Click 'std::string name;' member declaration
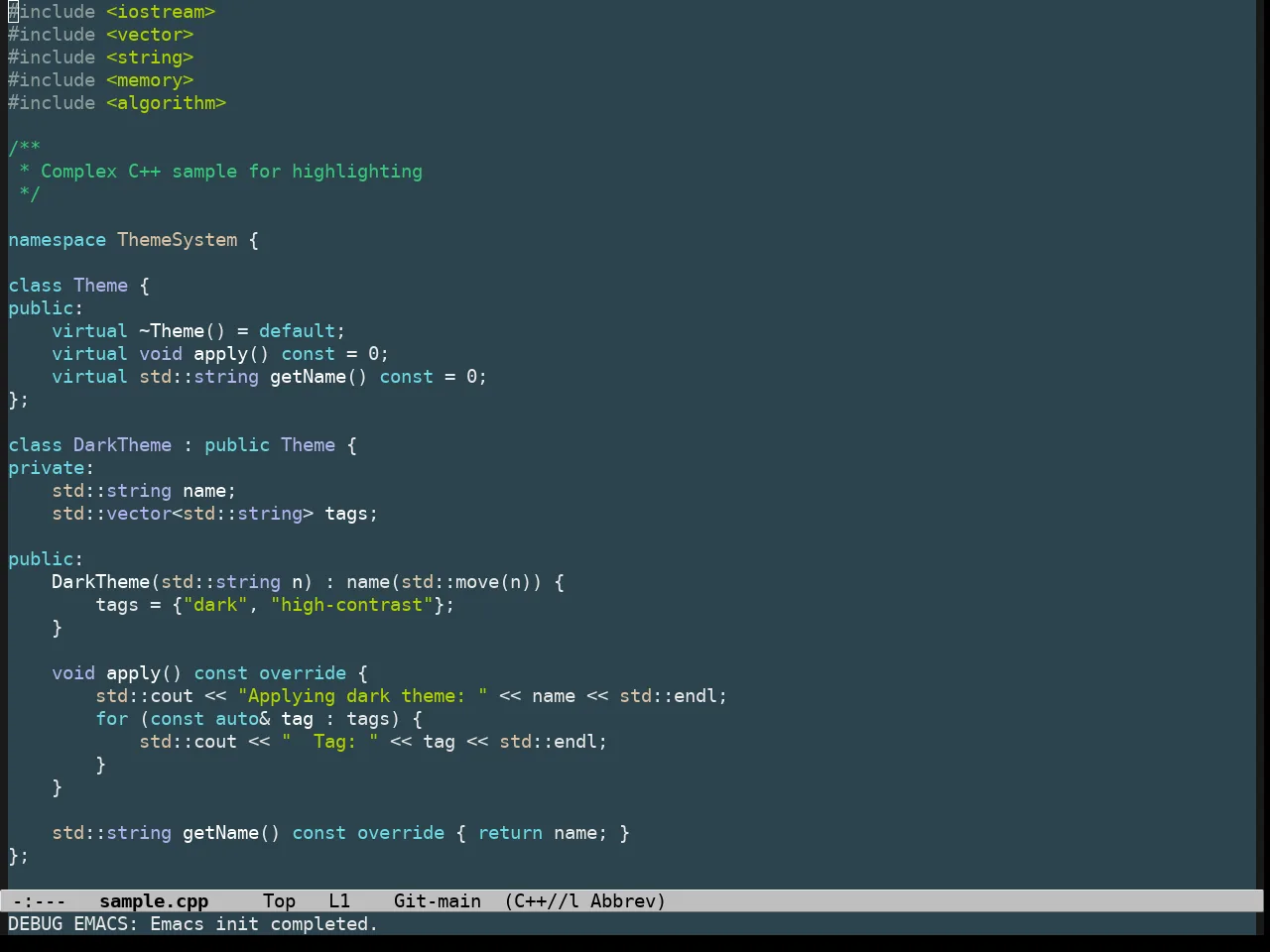 click(144, 491)
